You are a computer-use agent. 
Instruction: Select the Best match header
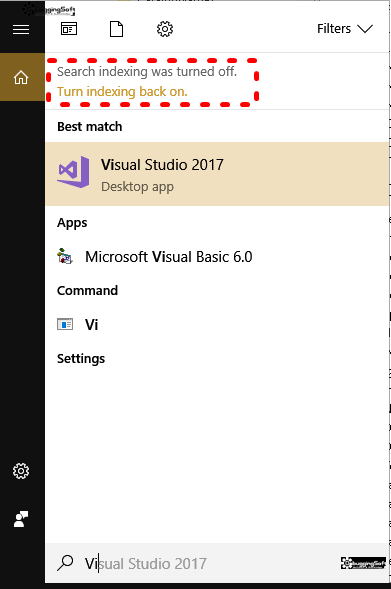pos(90,127)
